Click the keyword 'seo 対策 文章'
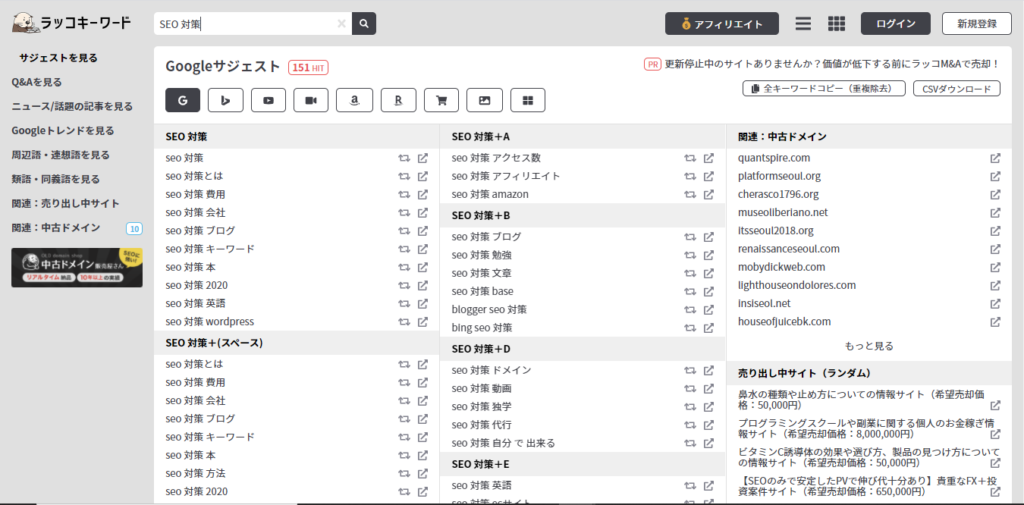 481,273
